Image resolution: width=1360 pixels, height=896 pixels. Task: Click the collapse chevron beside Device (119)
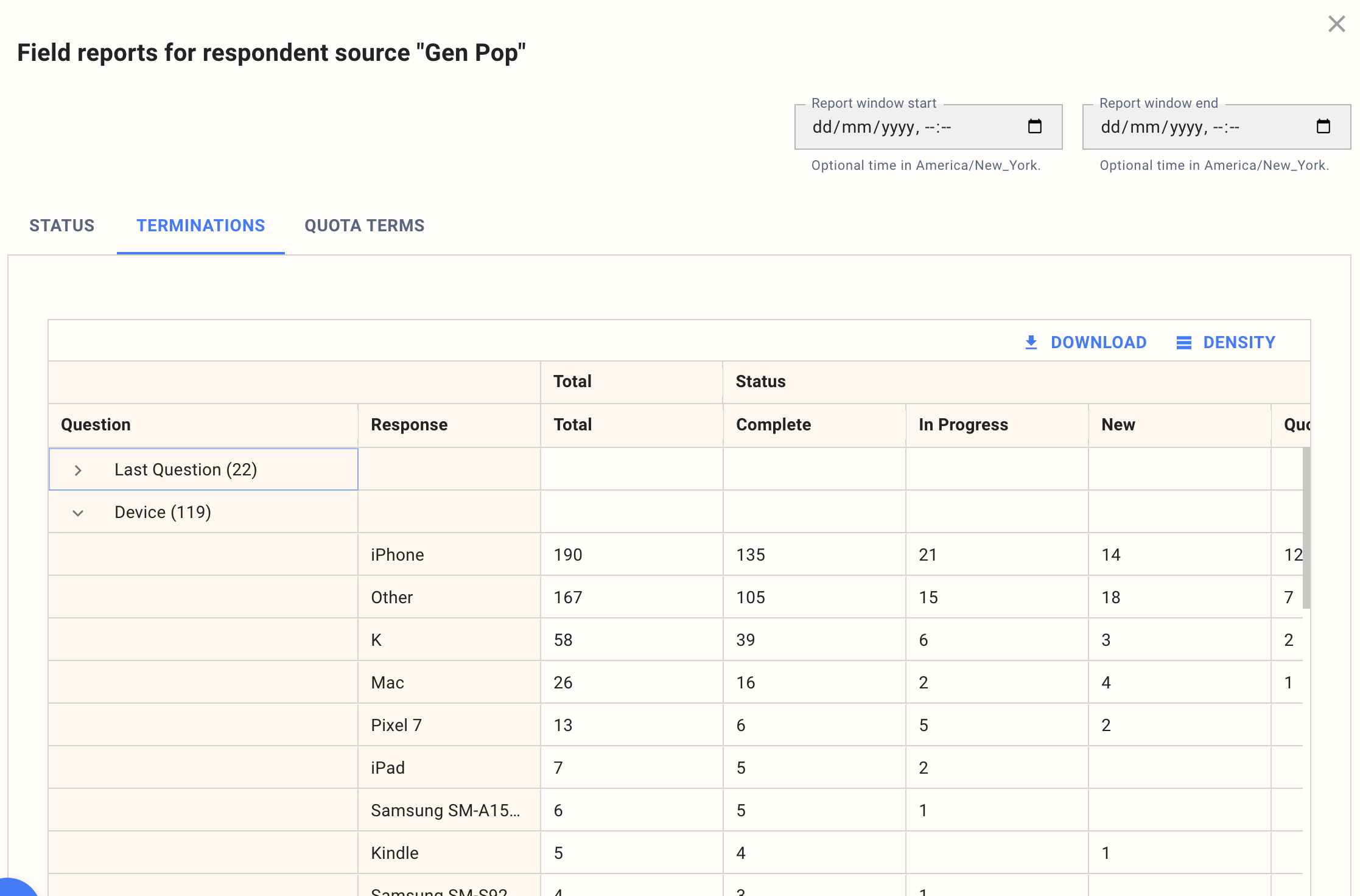(x=78, y=512)
